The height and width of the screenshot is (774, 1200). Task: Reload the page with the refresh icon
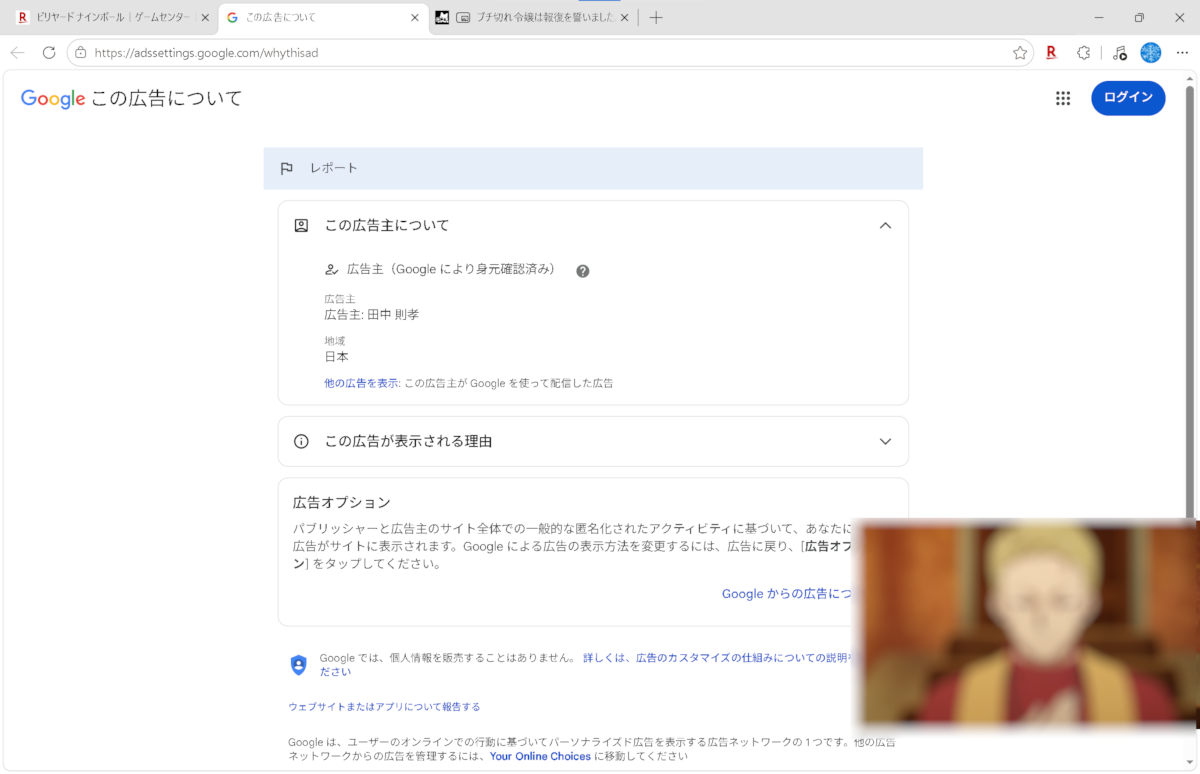point(49,53)
